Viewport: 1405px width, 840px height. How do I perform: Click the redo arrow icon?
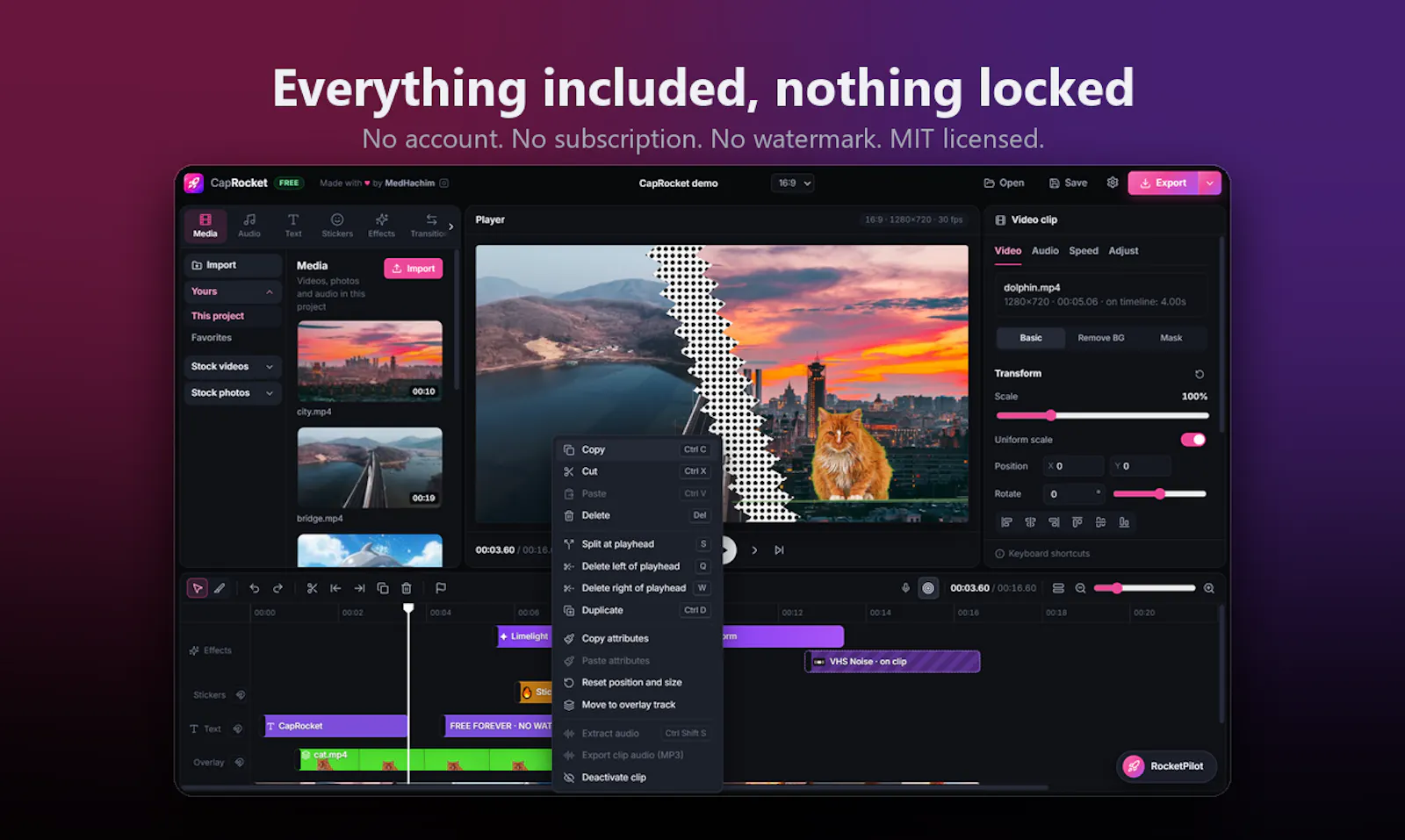click(277, 588)
